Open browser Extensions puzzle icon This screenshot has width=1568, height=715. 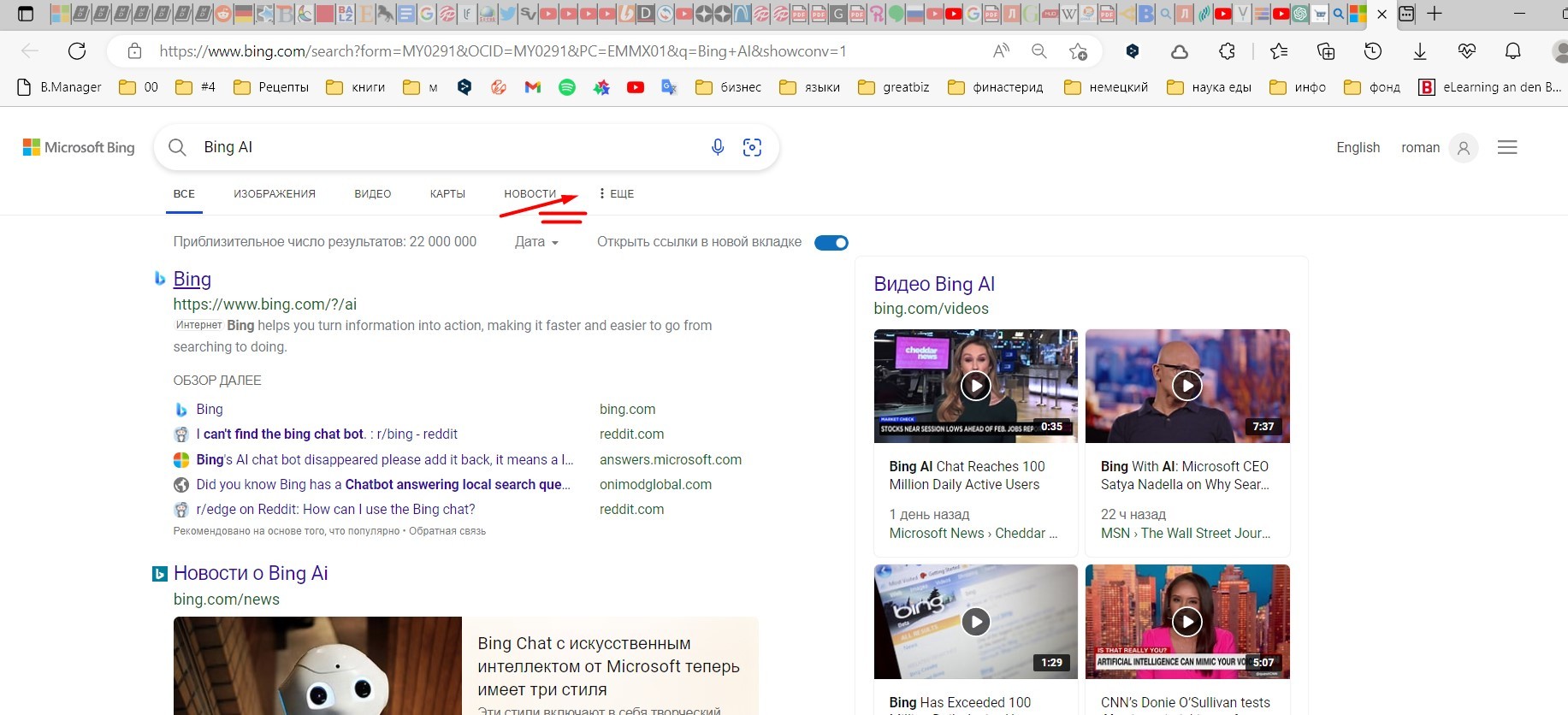[x=1227, y=51]
